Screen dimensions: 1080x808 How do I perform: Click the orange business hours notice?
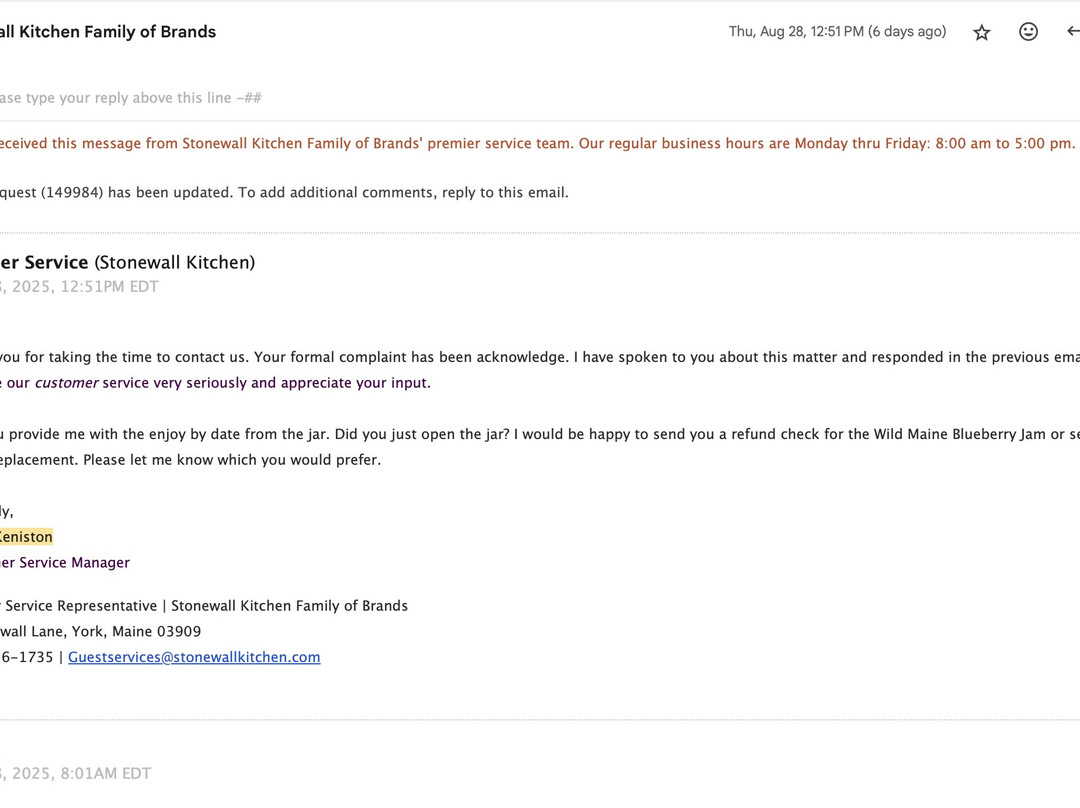(538, 143)
